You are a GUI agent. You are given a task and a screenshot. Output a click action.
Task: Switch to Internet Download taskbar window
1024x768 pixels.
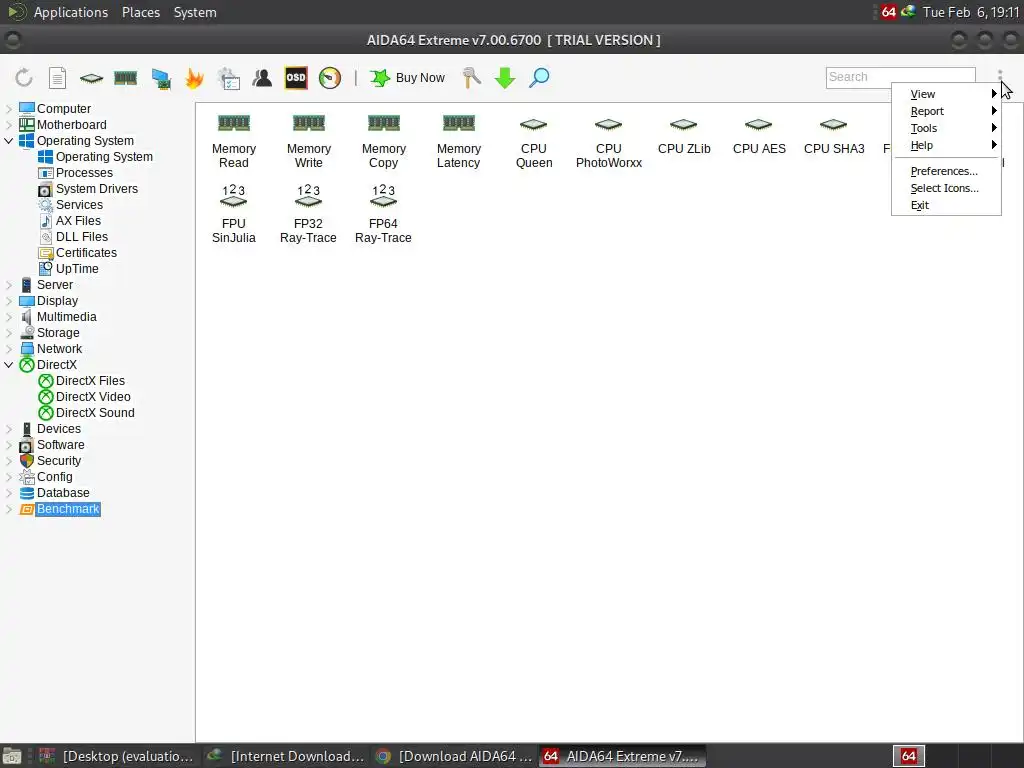click(285, 756)
